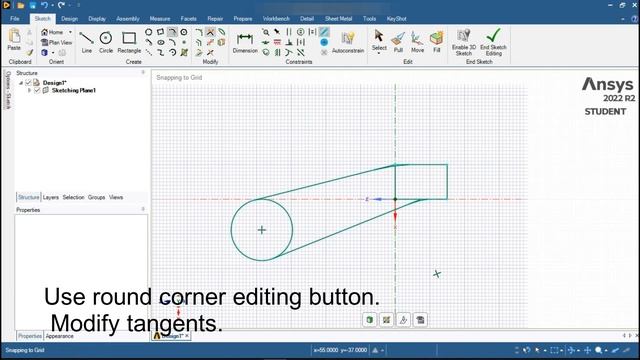Open the Appearance tab at the bottom
The image size is (640, 360).
(60, 336)
